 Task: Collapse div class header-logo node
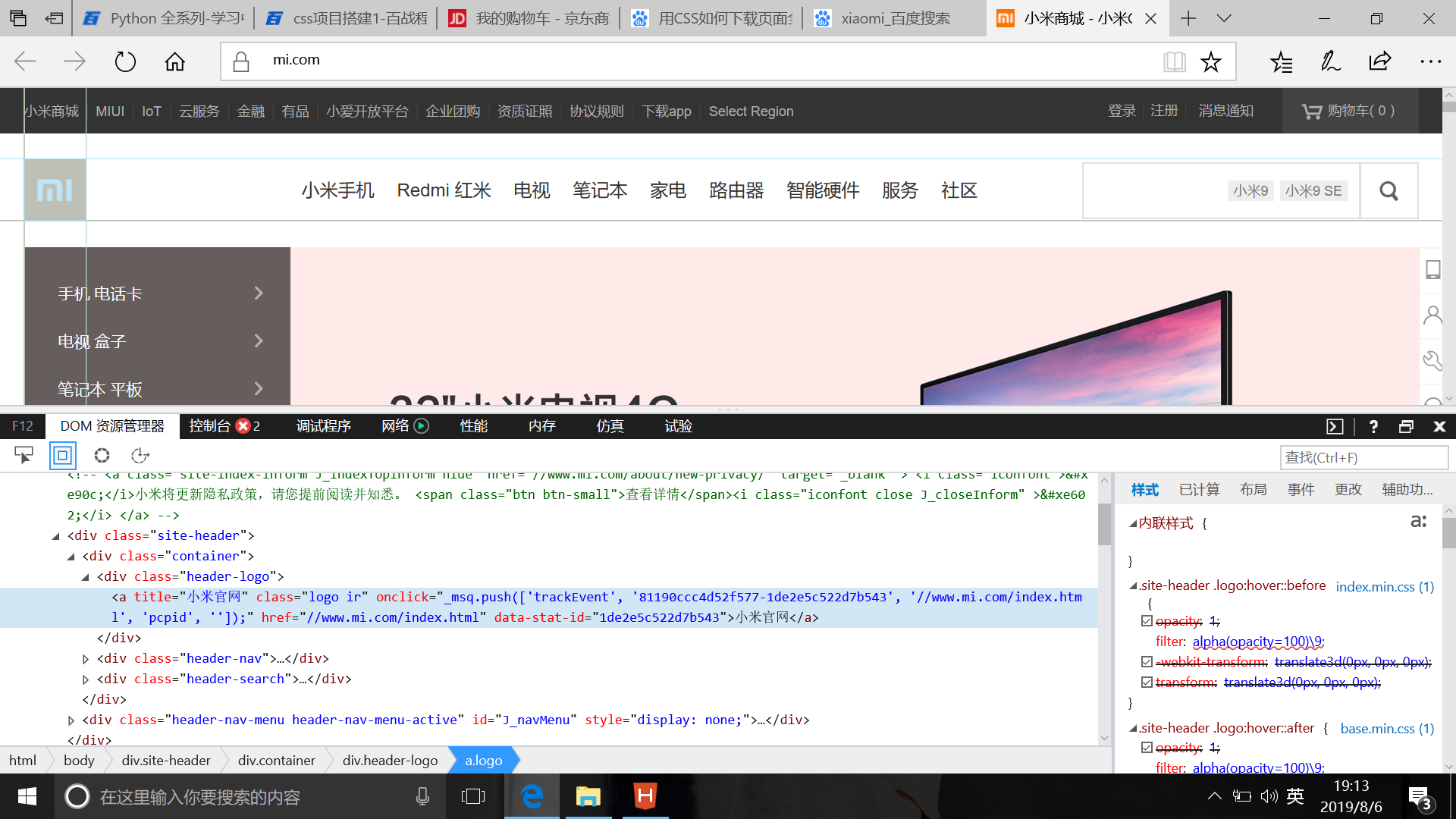click(85, 577)
